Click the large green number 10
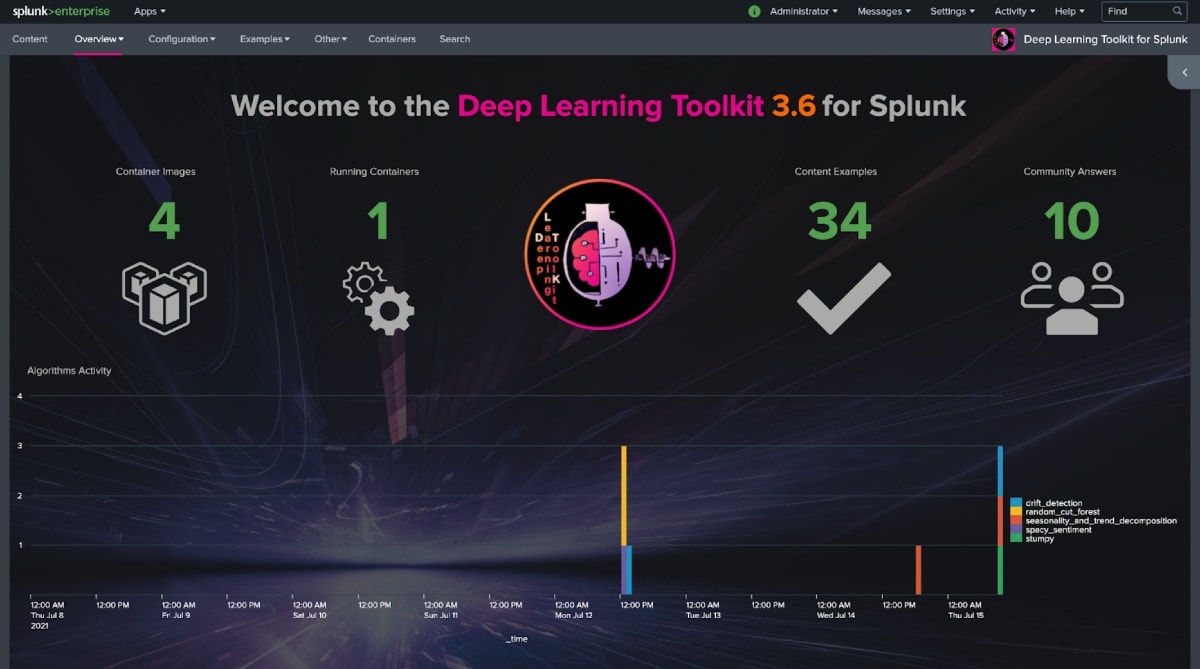Screen dimensions: 1200x669 click(1071, 222)
